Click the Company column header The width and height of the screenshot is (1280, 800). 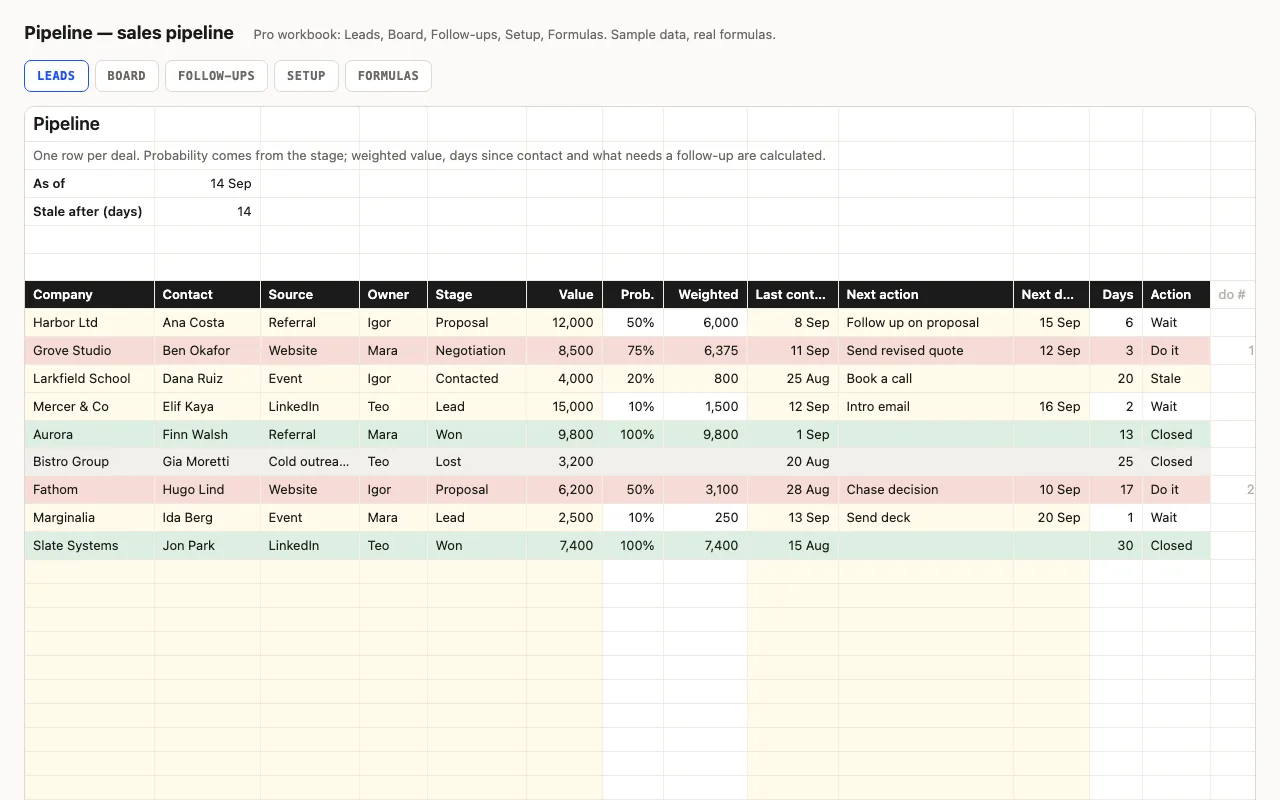[90, 295]
